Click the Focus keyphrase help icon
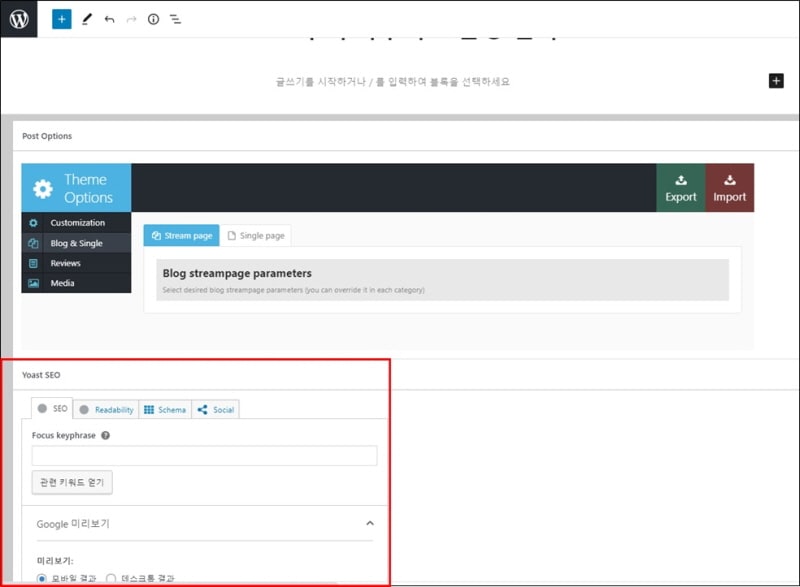 click(106, 435)
